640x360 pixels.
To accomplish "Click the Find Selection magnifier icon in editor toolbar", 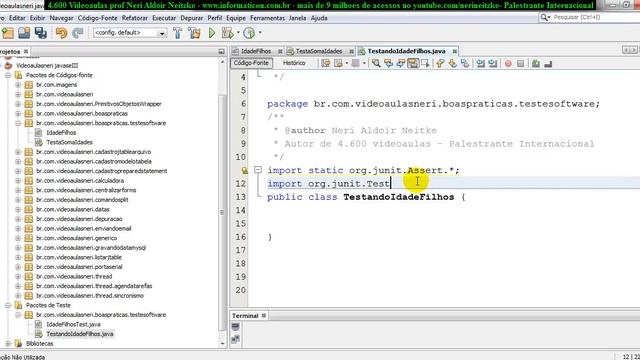I will click(376, 63).
